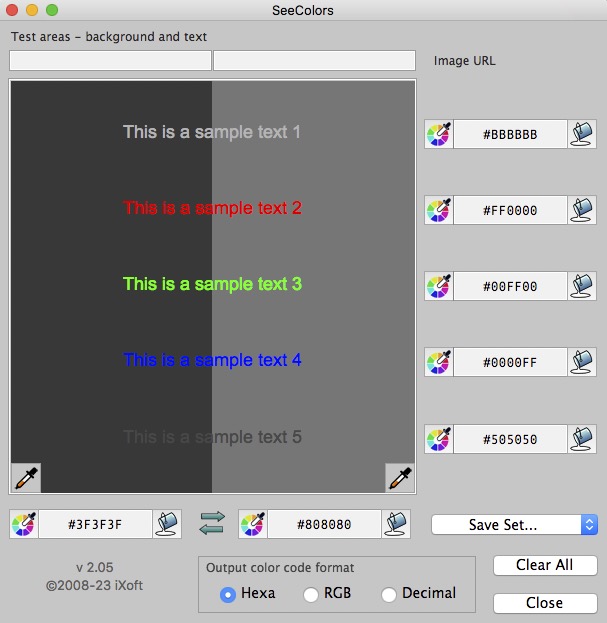Click the #FF0000 color code field
The width and height of the screenshot is (607, 623).
(510, 210)
